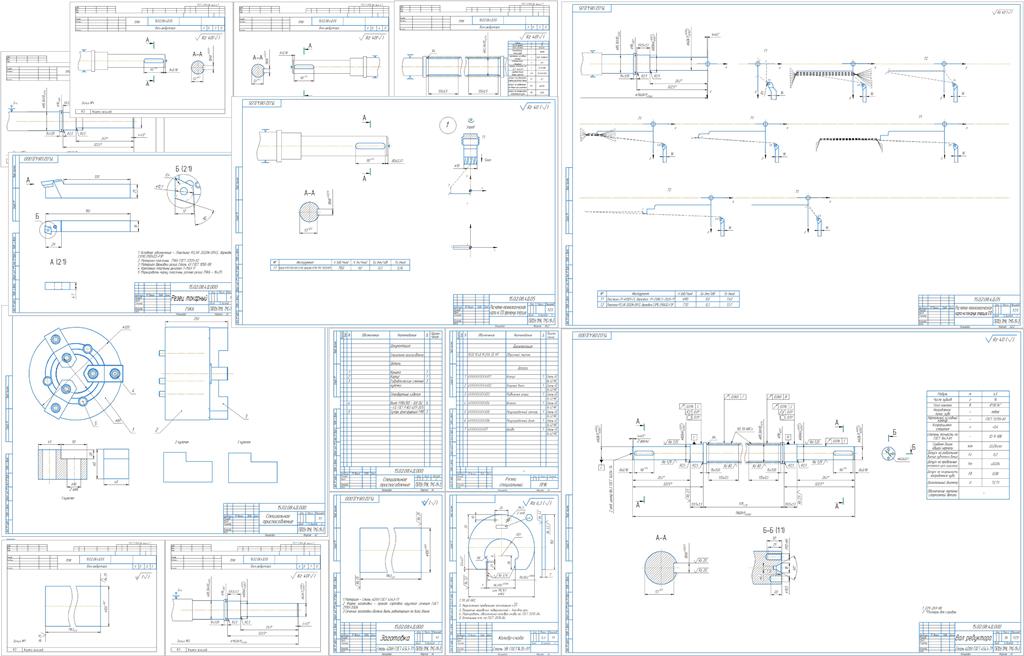Screen dimensions: 1024x656
Task: Select the 'Резец специальный' specification table
Action: coord(505,409)
